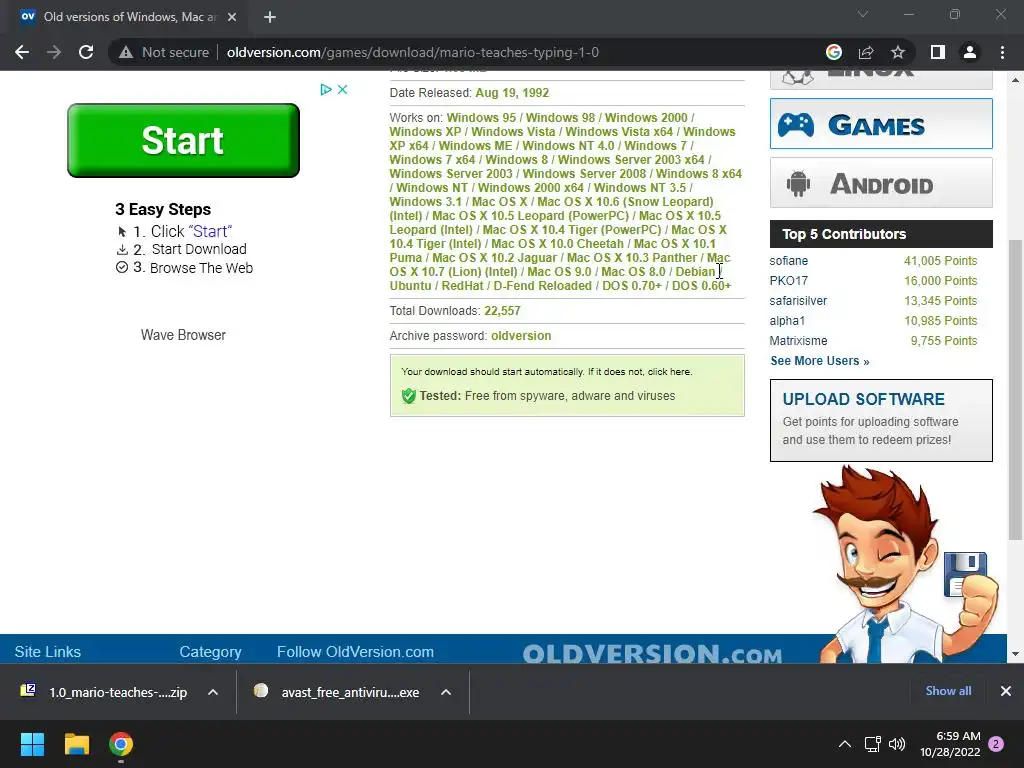Click Follow OldVersion.com footer heading
The height and width of the screenshot is (768, 1024).
pyautogui.click(x=355, y=652)
